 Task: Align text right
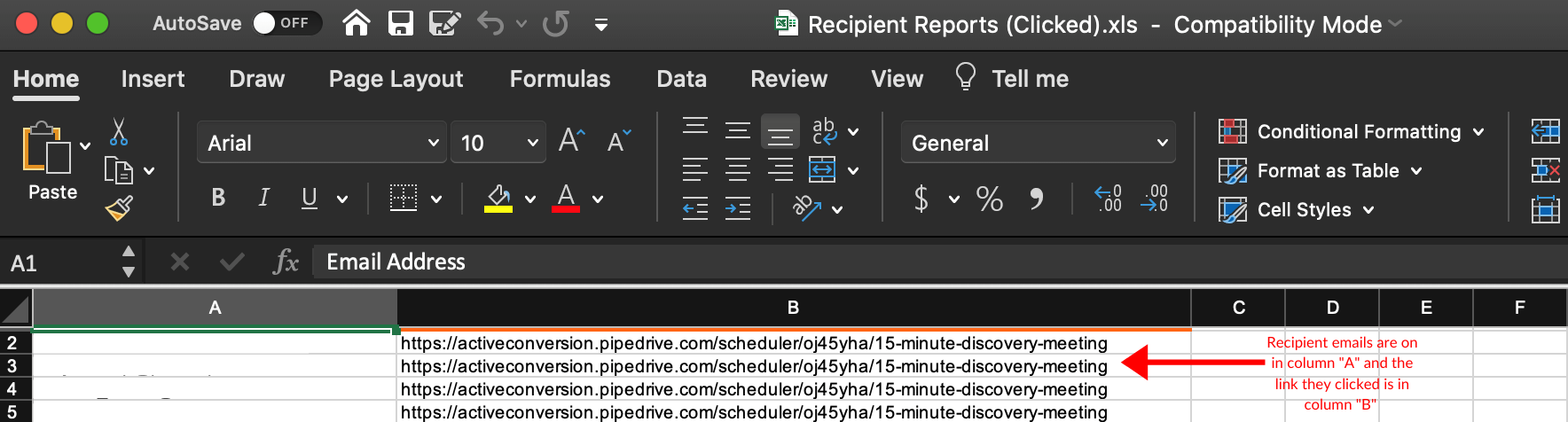coord(780,169)
